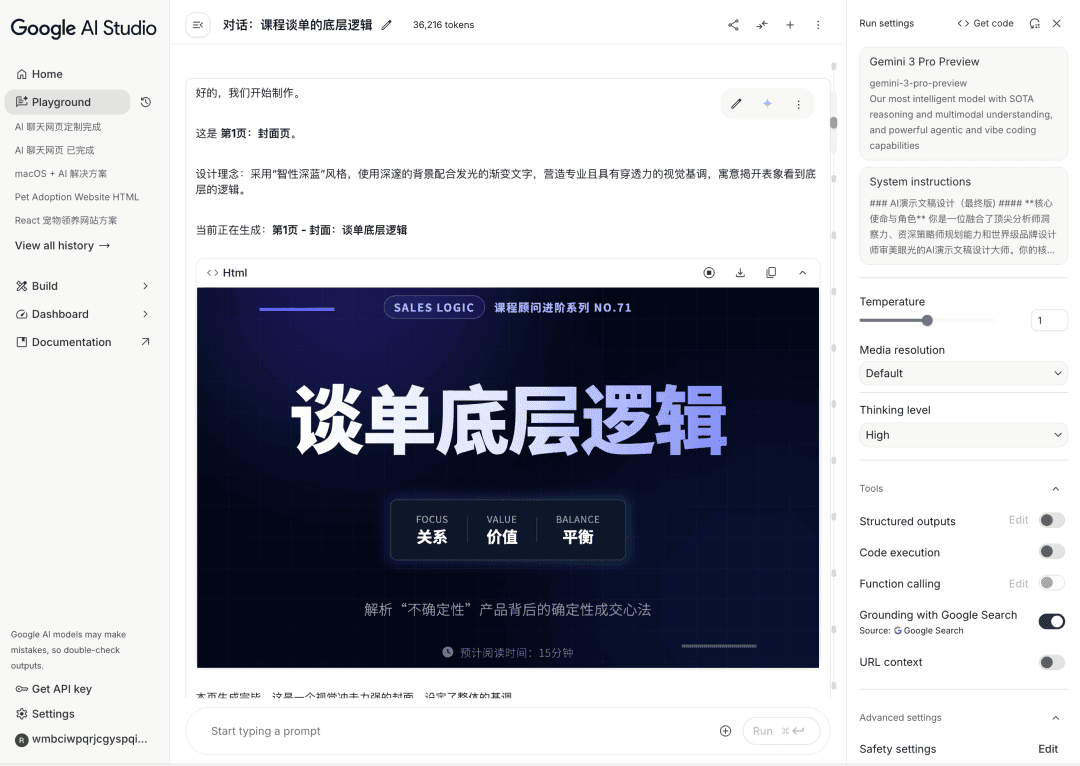Click the compare mode icon
The width and height of the screenshot is (1080, 766).
click(x=762, y=25)
